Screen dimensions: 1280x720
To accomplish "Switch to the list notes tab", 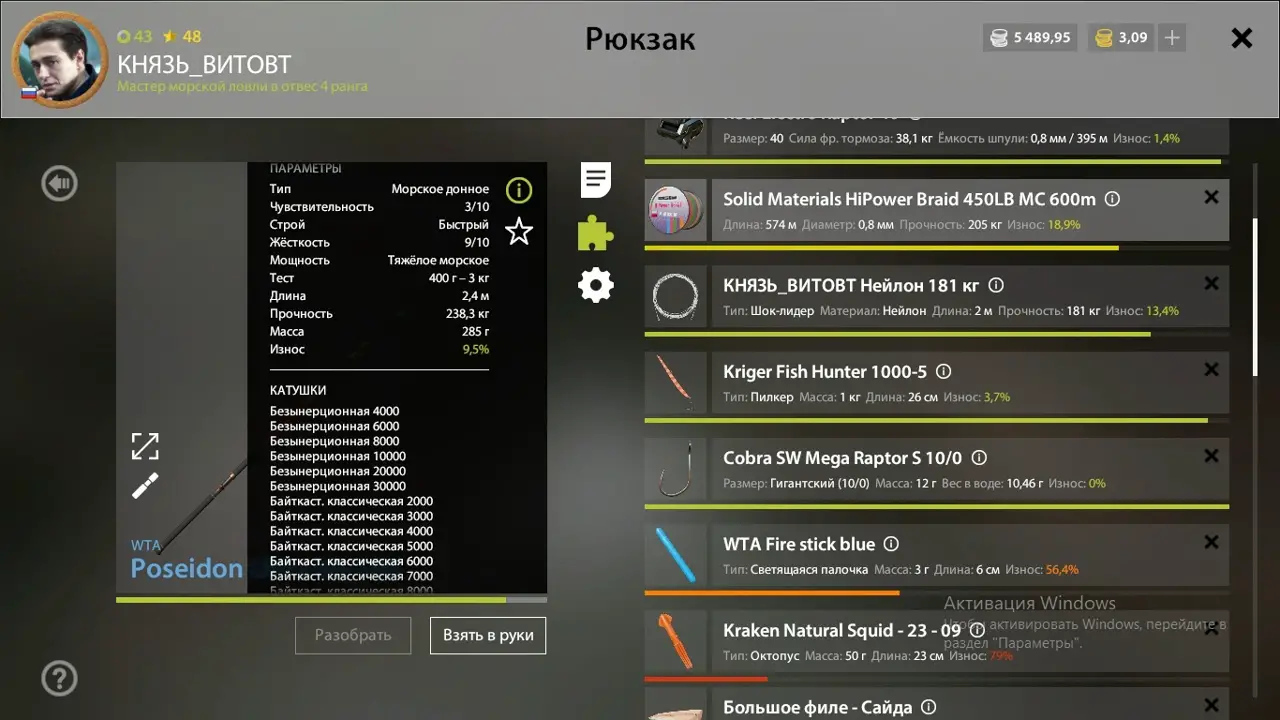I will click(596, 180).
